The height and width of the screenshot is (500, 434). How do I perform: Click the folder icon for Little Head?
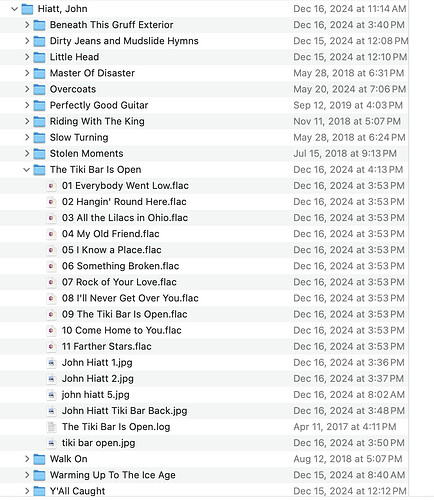[x=39, y=57]
